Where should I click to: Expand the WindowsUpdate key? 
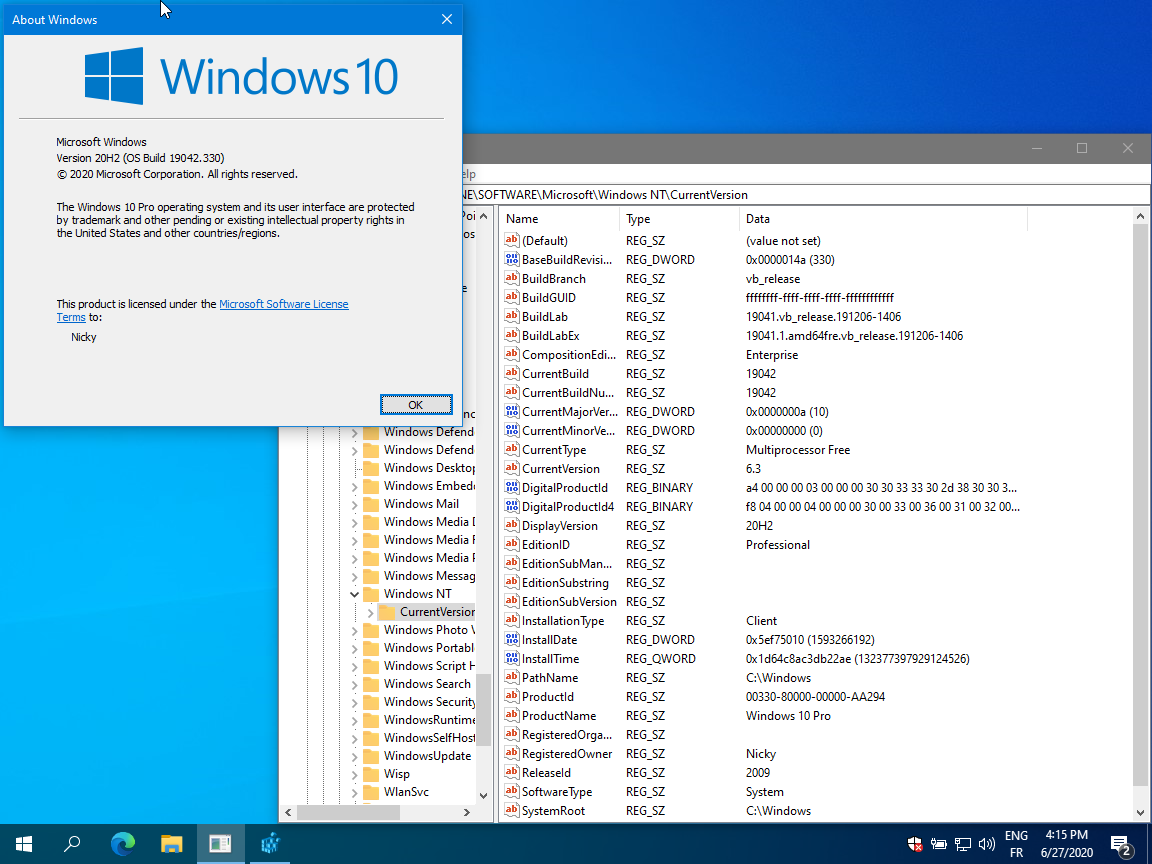click(355, 756)
